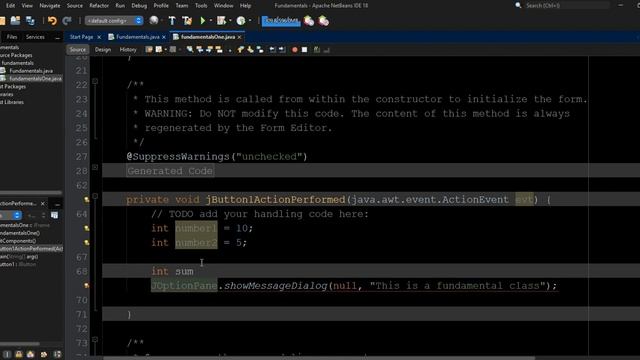Select fundamentalsOne.java in the project tree
The width and height of the screenshot is (640, 360).
point(36,78)
